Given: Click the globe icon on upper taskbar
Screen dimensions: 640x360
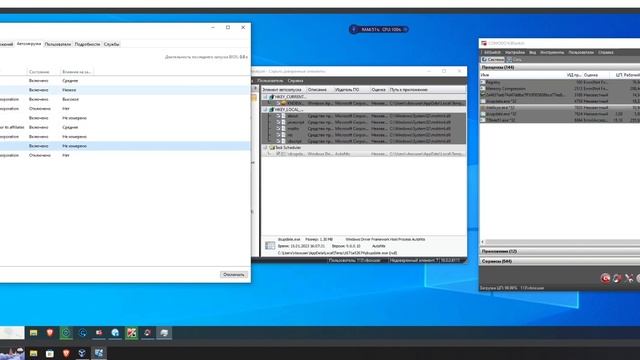Looking at the screenshot, I should coord(115,333).
